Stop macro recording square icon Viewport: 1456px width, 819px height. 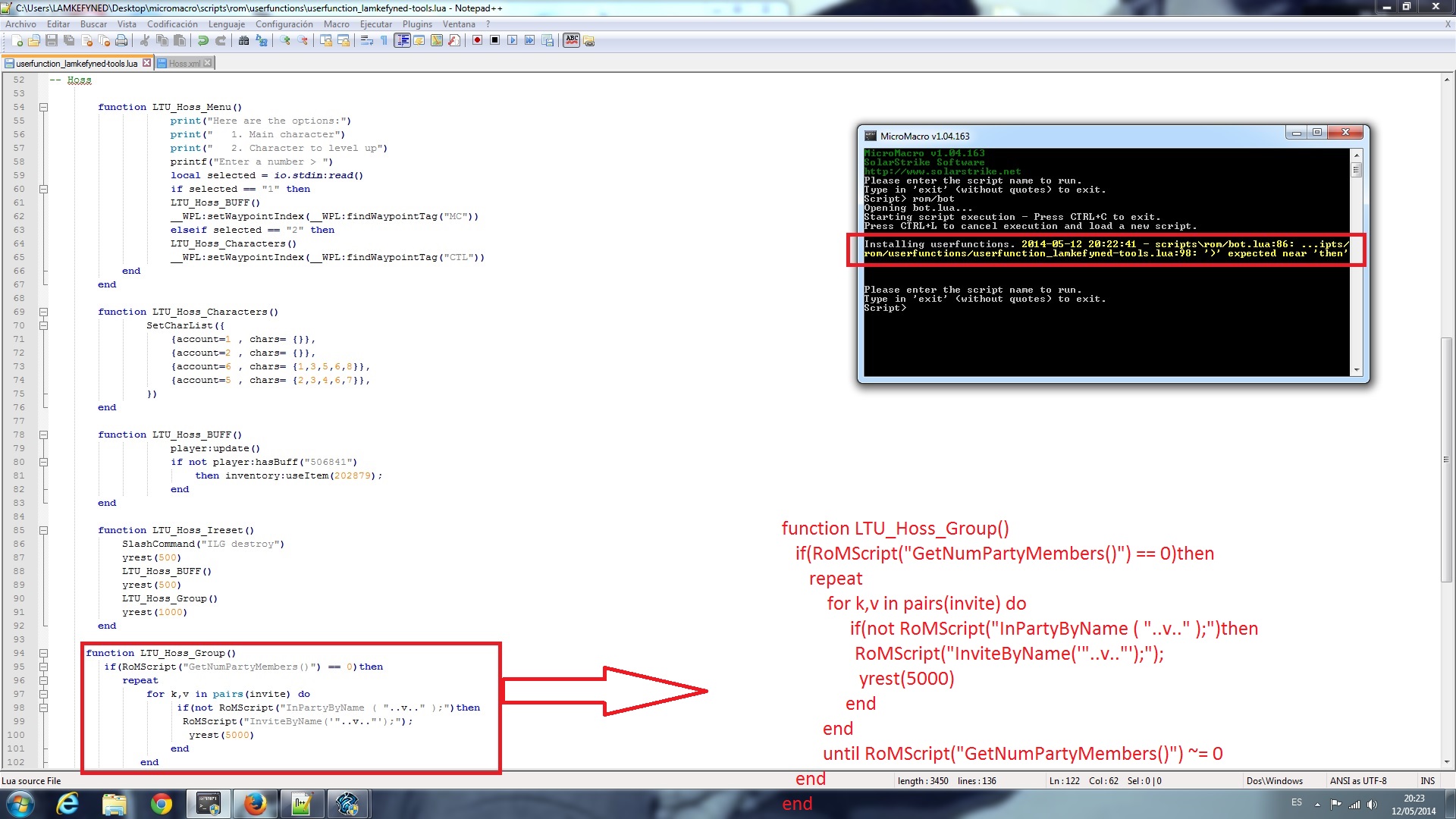pos(494,41)
